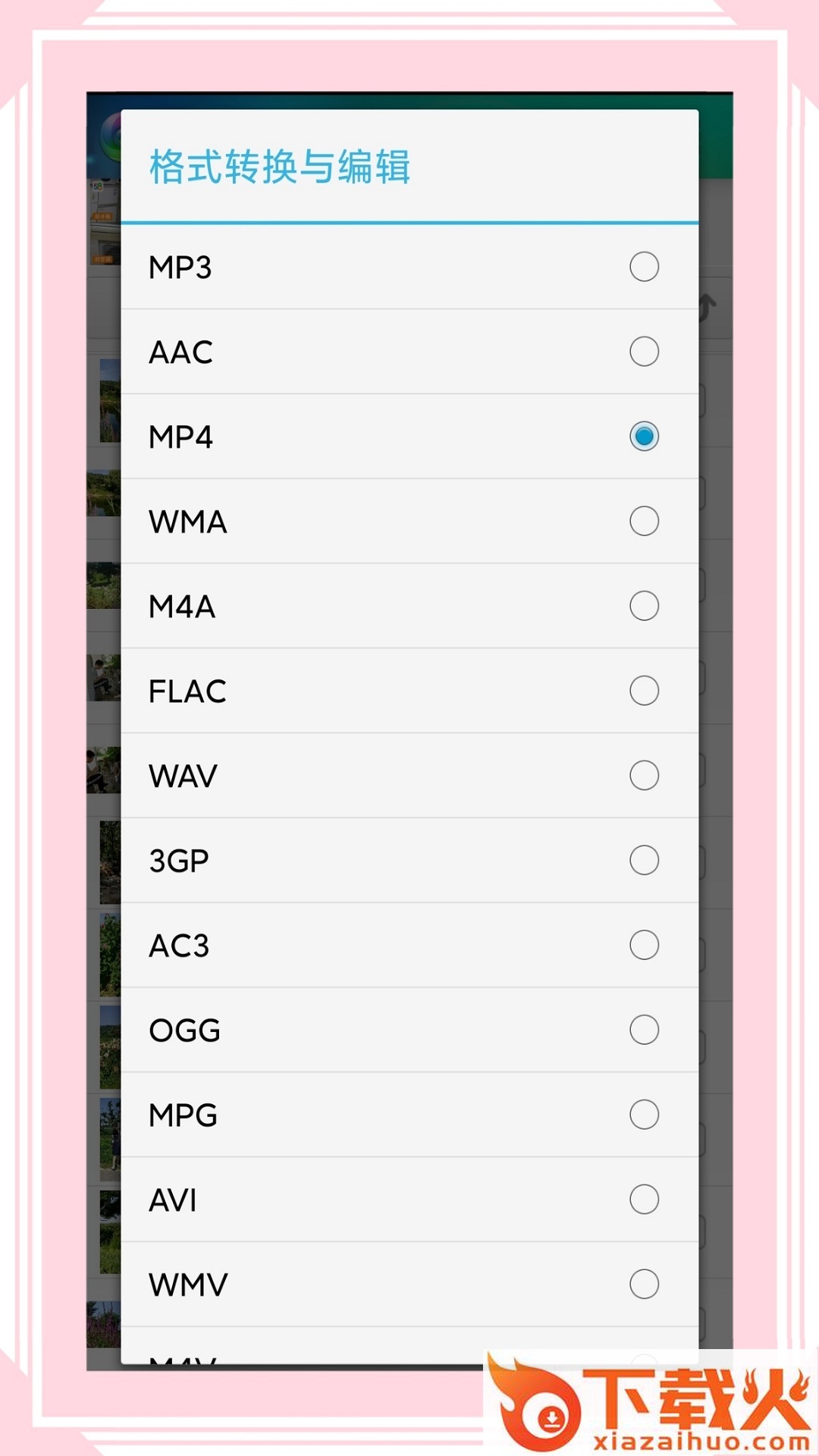Image resolution: width=819 pixels, height=1456 pixels.
Task: Select the AVI radio button
Action: coord(644,1200)
